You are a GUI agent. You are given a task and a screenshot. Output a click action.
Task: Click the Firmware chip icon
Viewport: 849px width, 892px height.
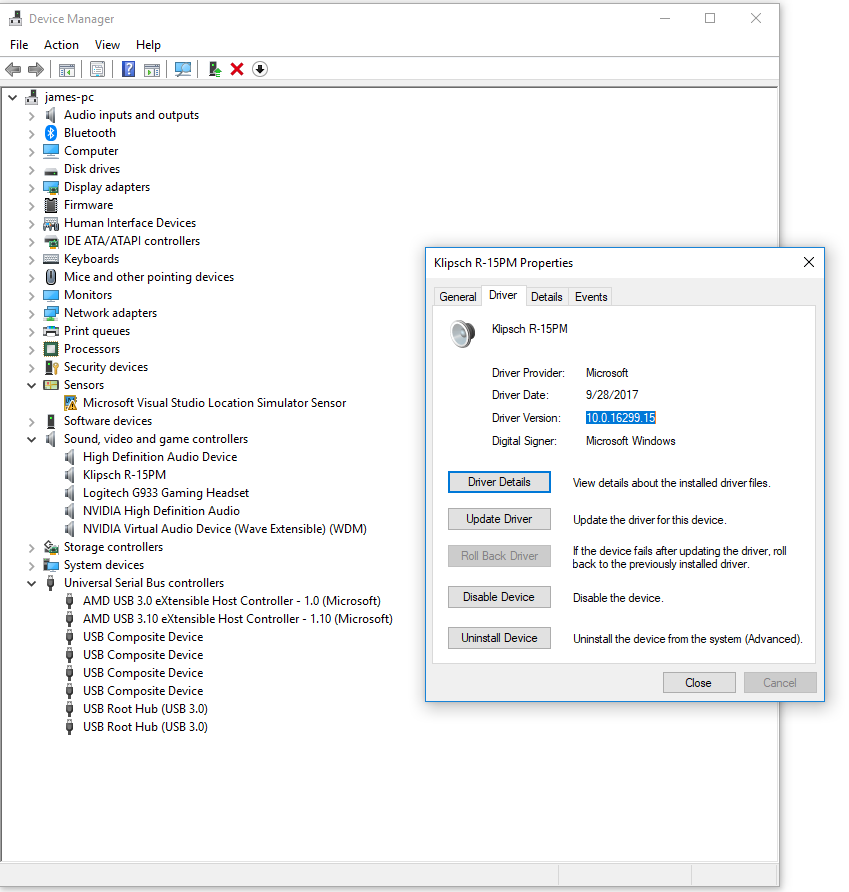pos(51,205)
